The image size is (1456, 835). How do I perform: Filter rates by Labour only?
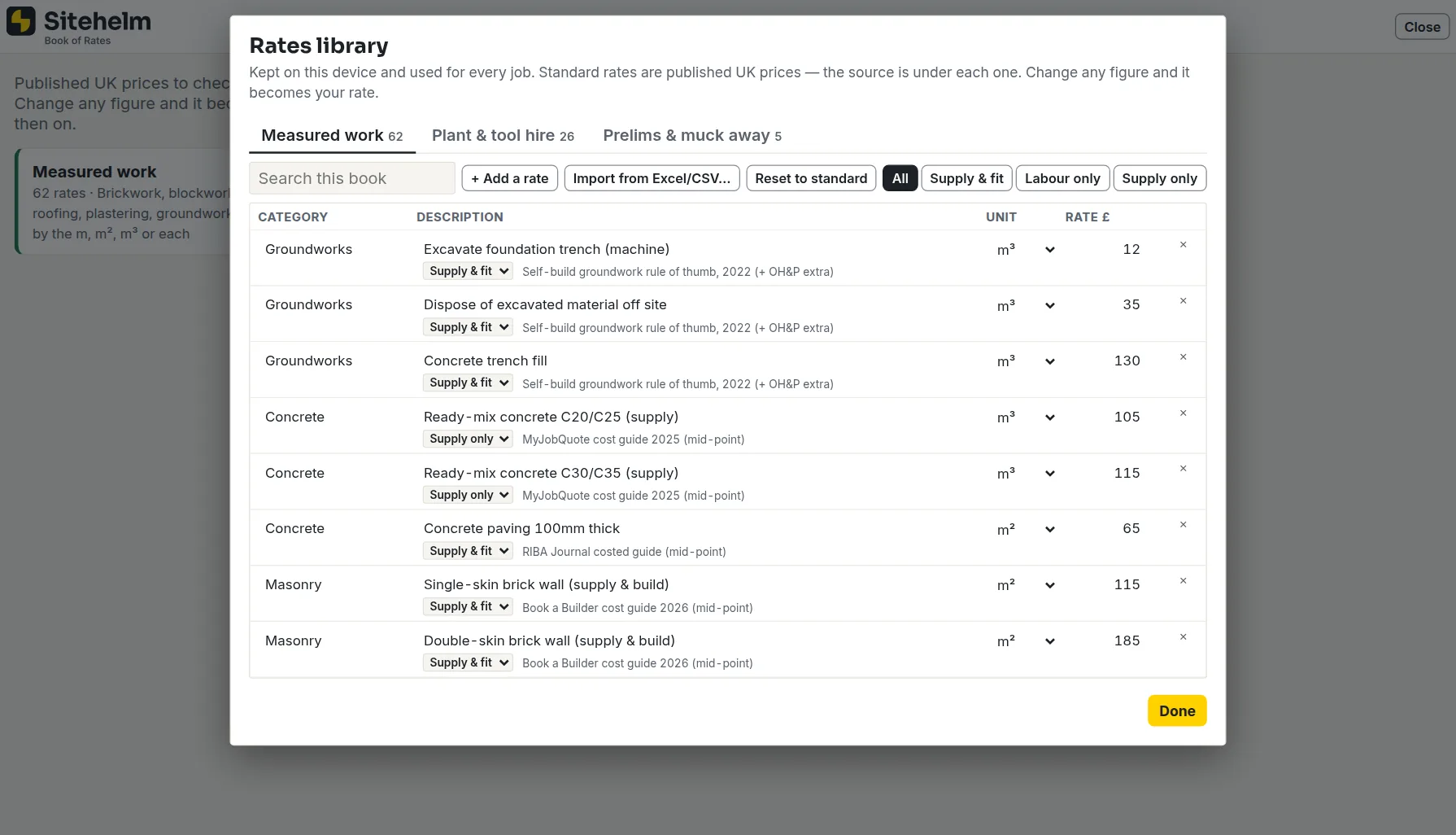1062,178
